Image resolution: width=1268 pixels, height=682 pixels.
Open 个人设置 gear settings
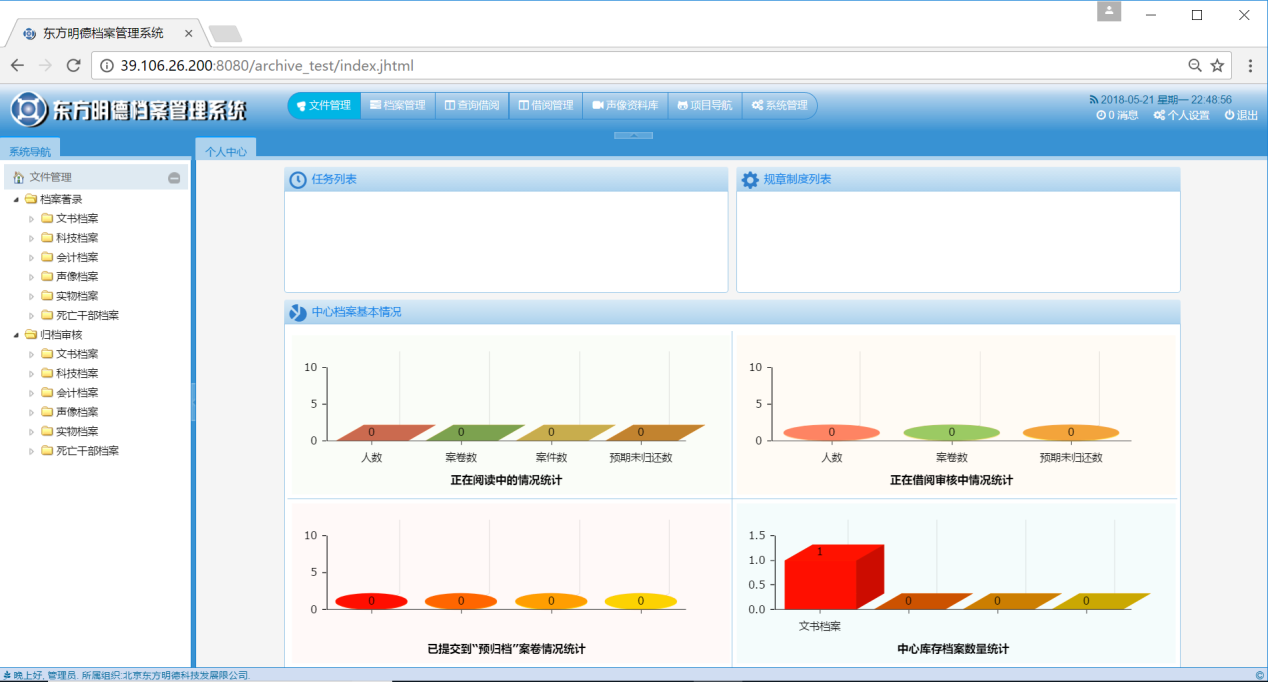point(1181,115)
